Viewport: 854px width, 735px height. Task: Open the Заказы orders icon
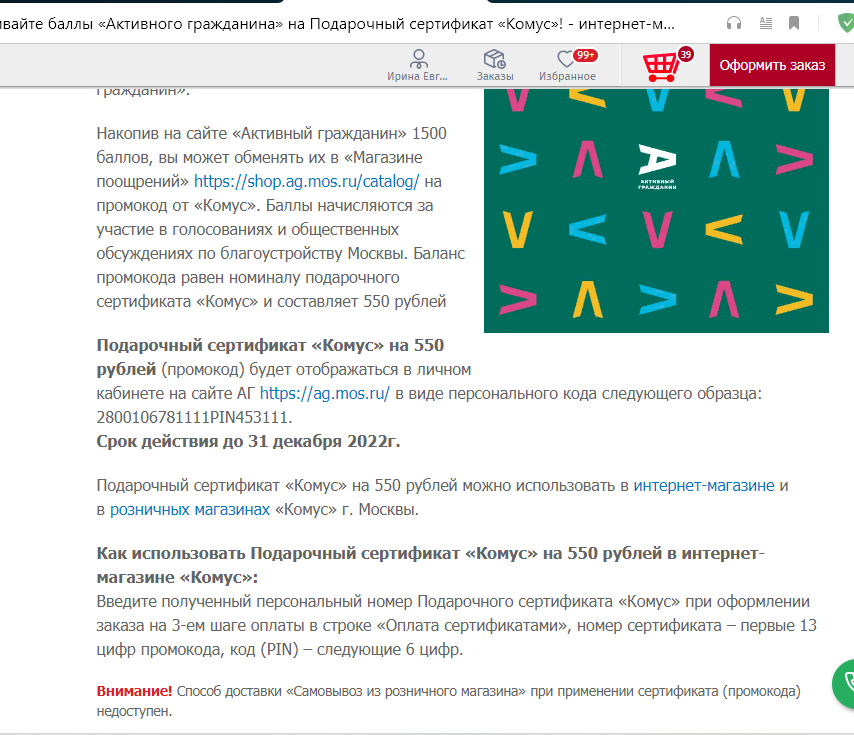495,65
